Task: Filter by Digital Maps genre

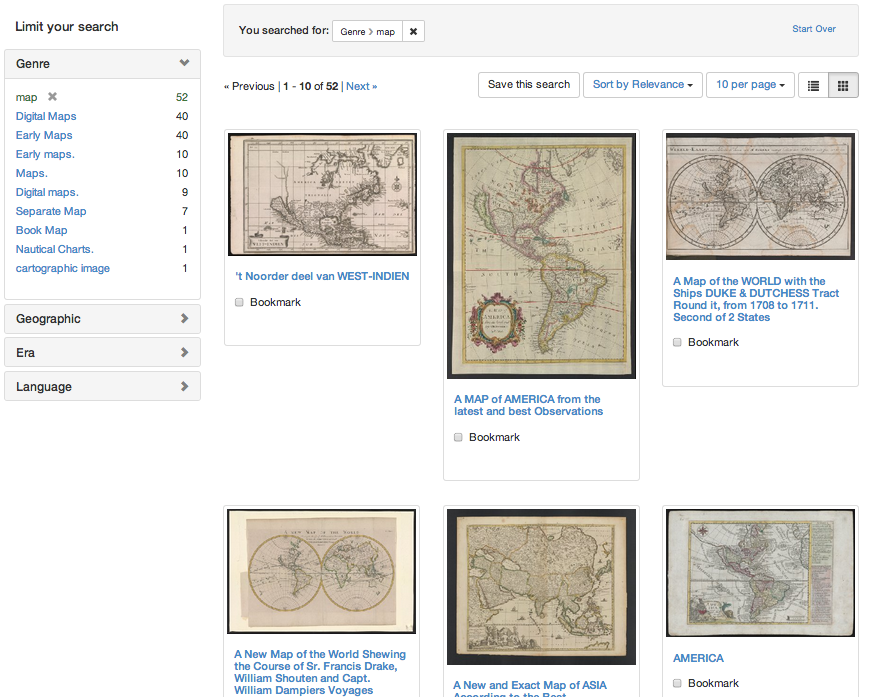Action: 46,116
